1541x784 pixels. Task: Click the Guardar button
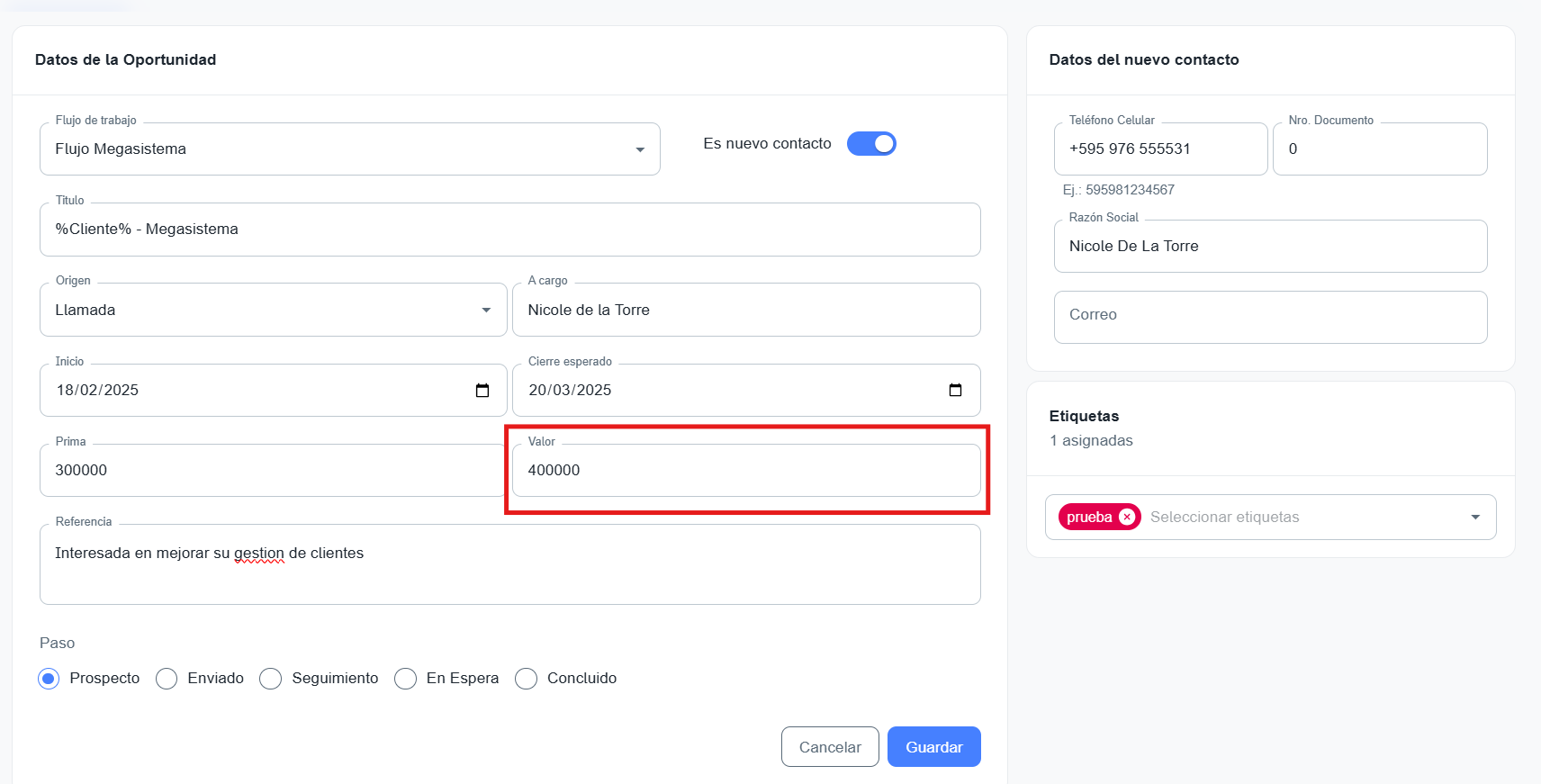[x=933, y=747]
